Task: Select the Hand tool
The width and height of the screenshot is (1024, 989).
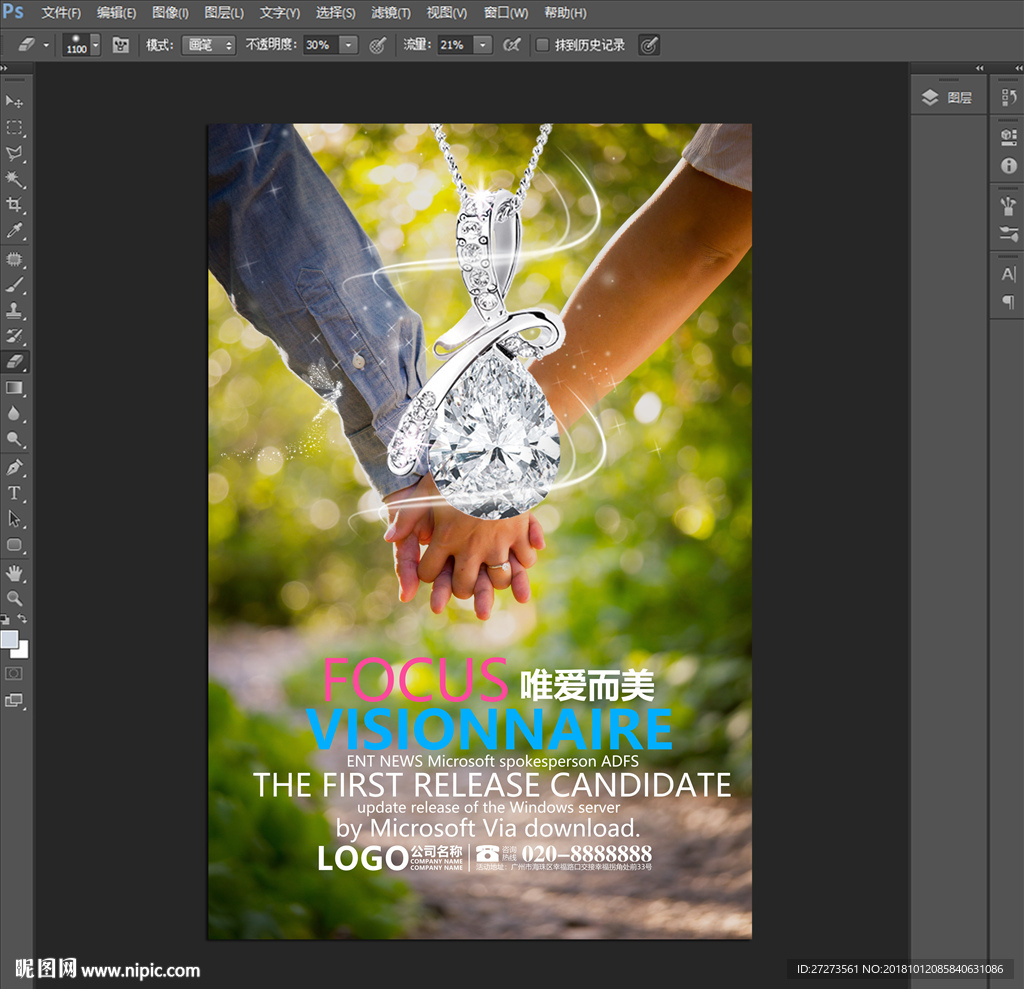Action: tap(14, 572)
